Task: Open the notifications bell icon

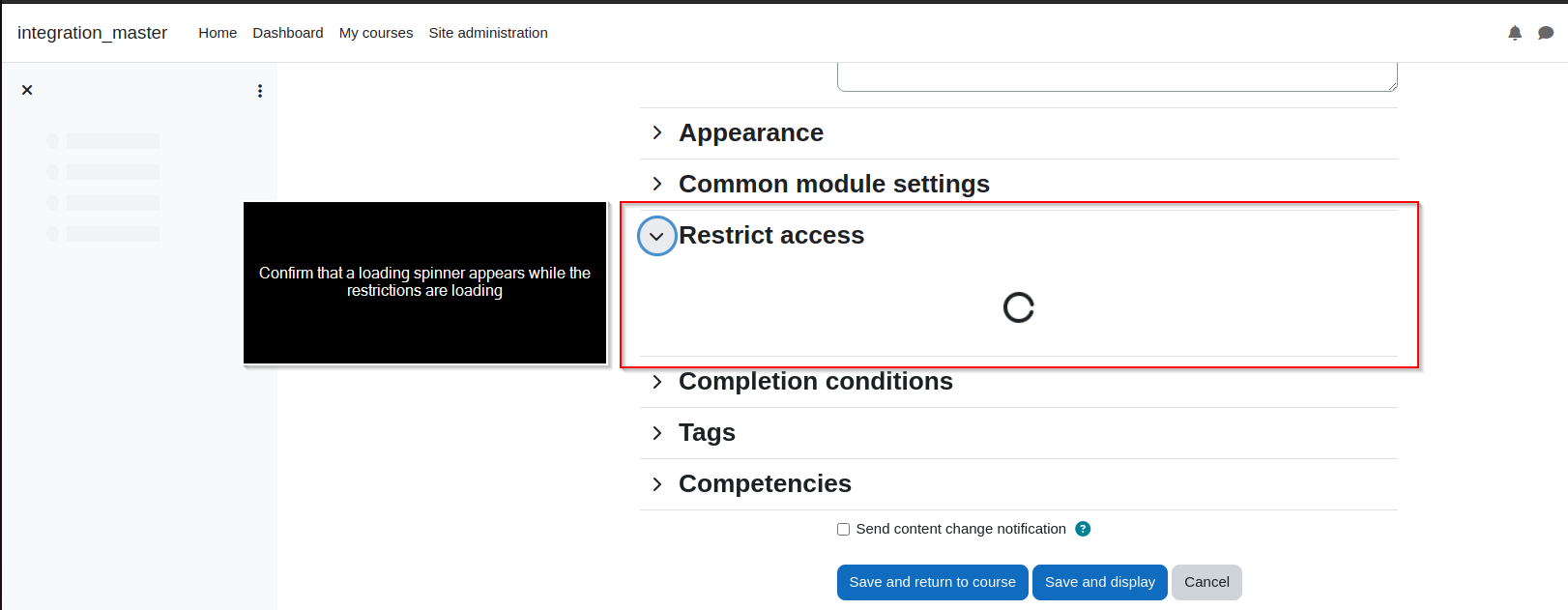Action: (x=1515, y=33)
